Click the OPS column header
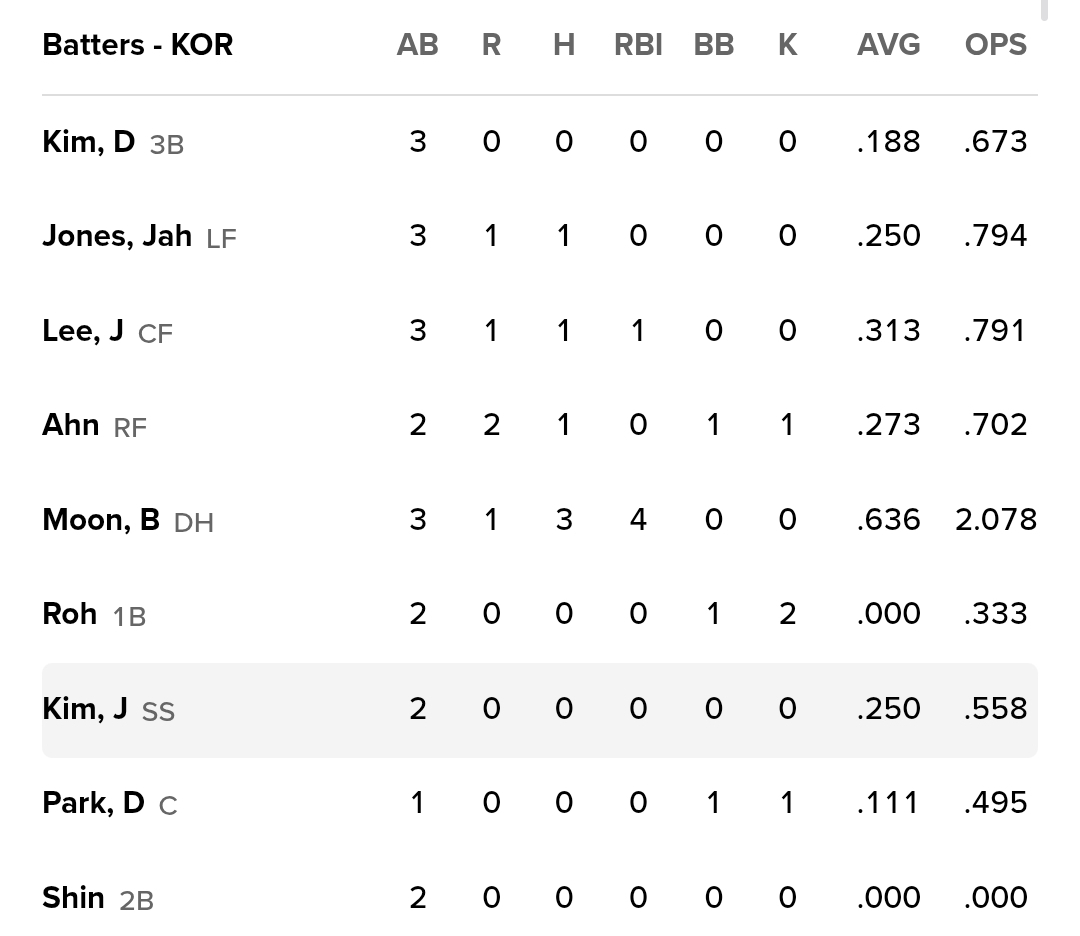Viewport: 1080px width, 936px height. pos(995,45)
